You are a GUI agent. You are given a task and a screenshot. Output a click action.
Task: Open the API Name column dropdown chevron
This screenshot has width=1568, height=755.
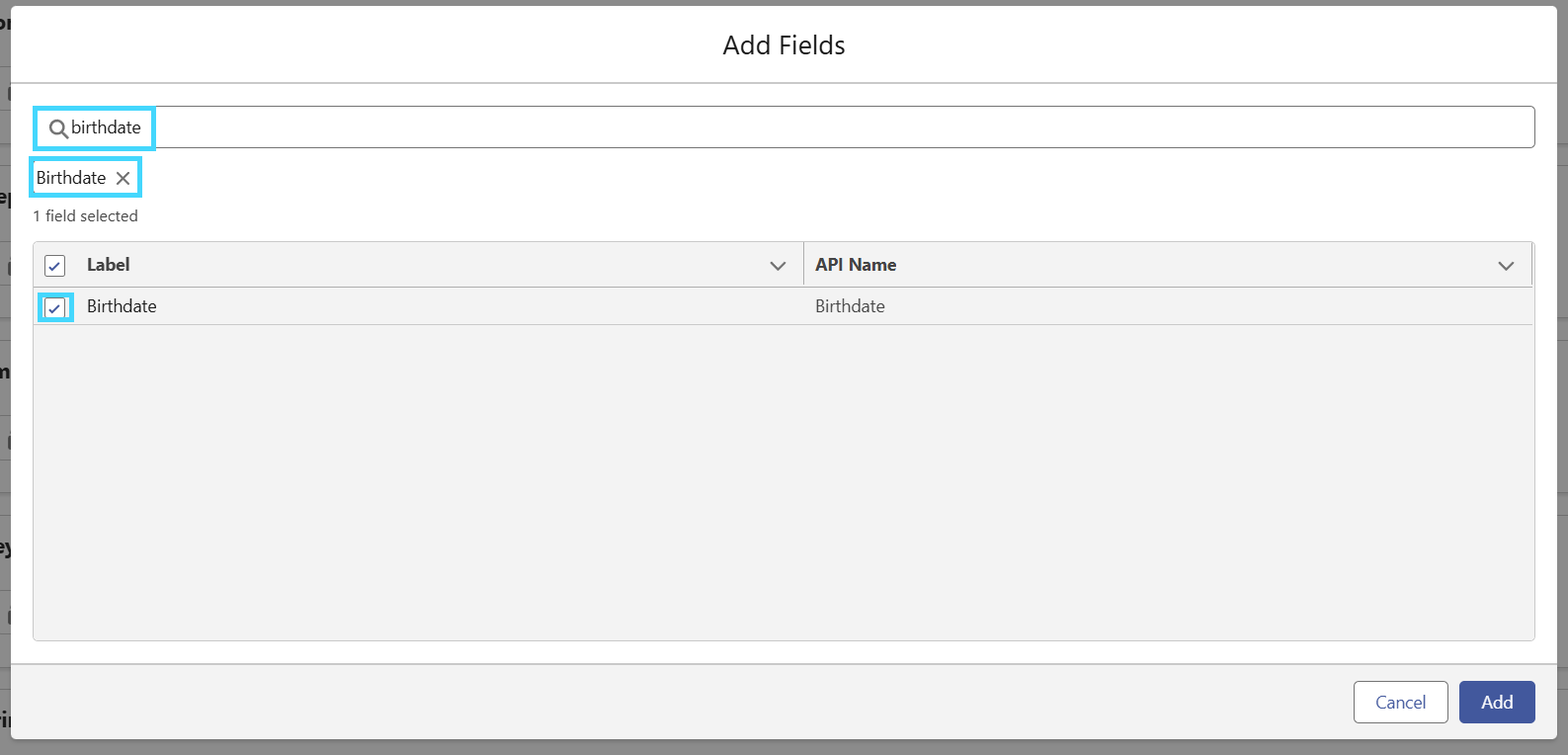pos(1506,266)
